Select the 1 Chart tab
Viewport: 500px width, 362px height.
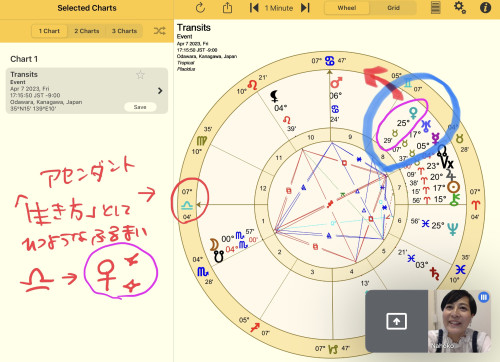[49, 31]
